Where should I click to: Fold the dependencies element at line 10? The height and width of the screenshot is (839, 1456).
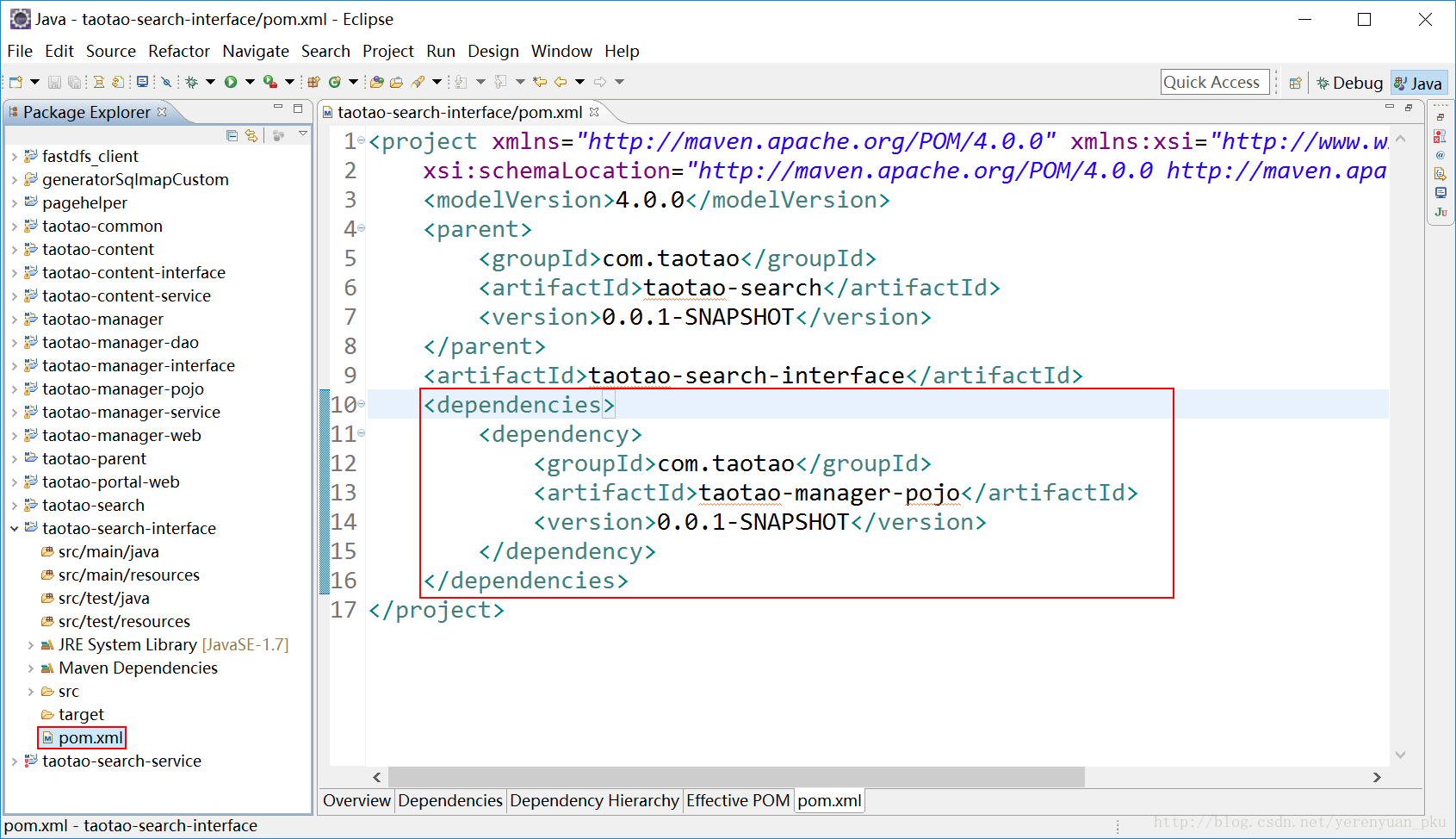pos(362,404)
